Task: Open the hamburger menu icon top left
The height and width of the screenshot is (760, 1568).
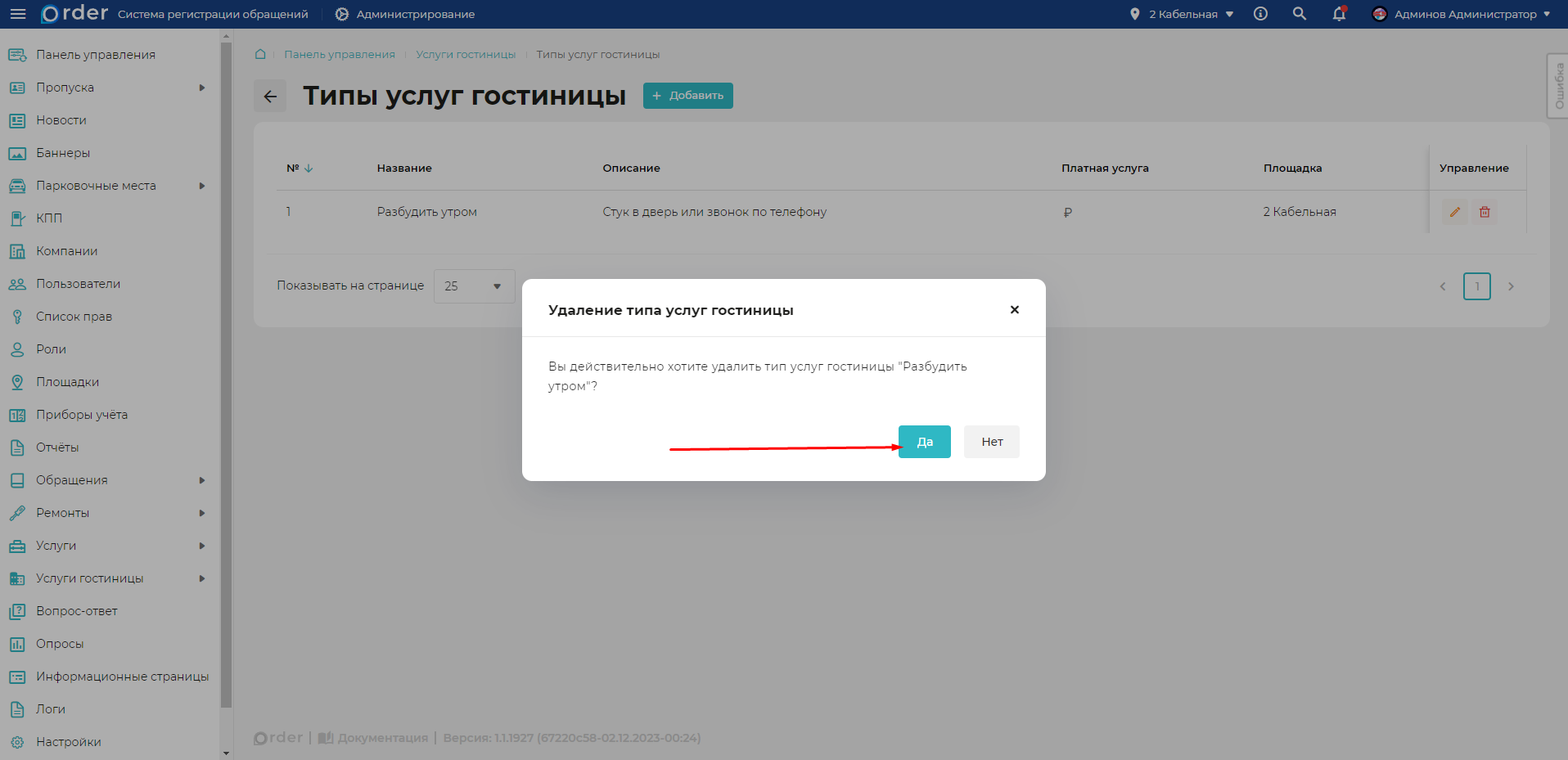Action: click(x=18, y=14)
